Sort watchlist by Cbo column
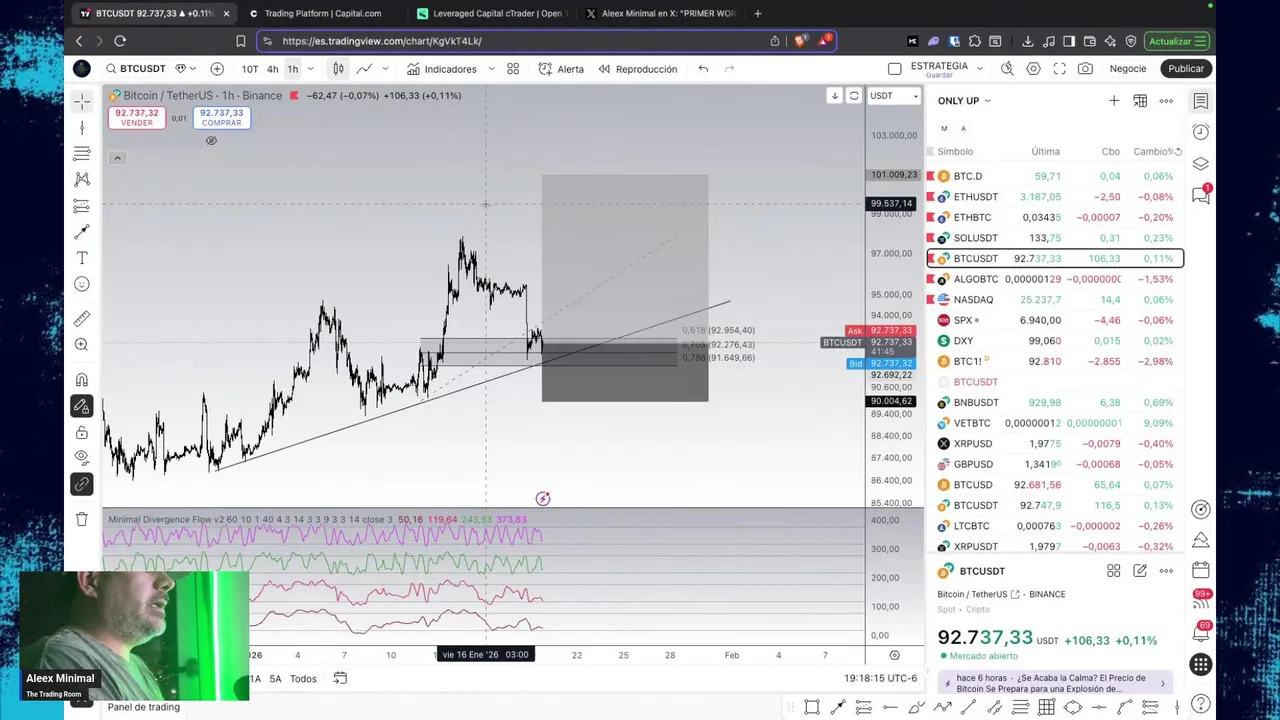 [1110, 152]
